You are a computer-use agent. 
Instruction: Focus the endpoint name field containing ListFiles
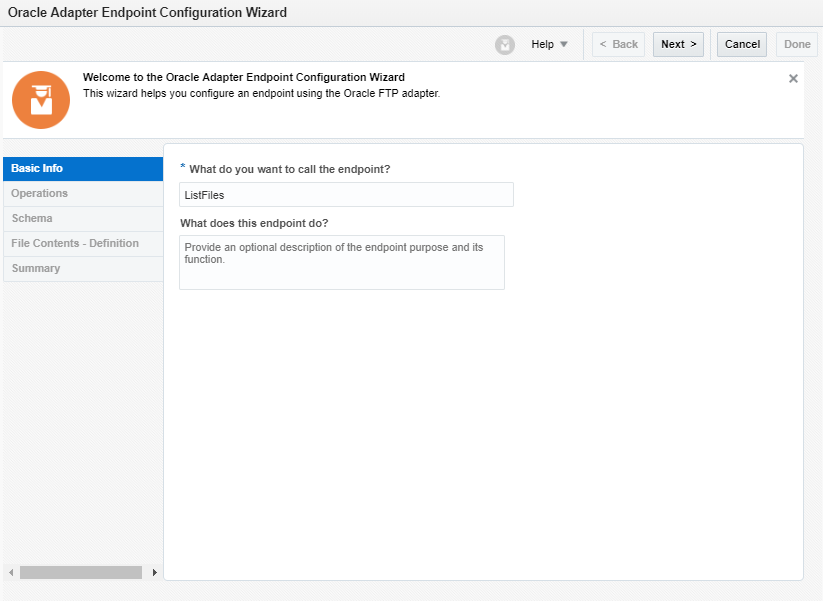(x=346, y=195)
